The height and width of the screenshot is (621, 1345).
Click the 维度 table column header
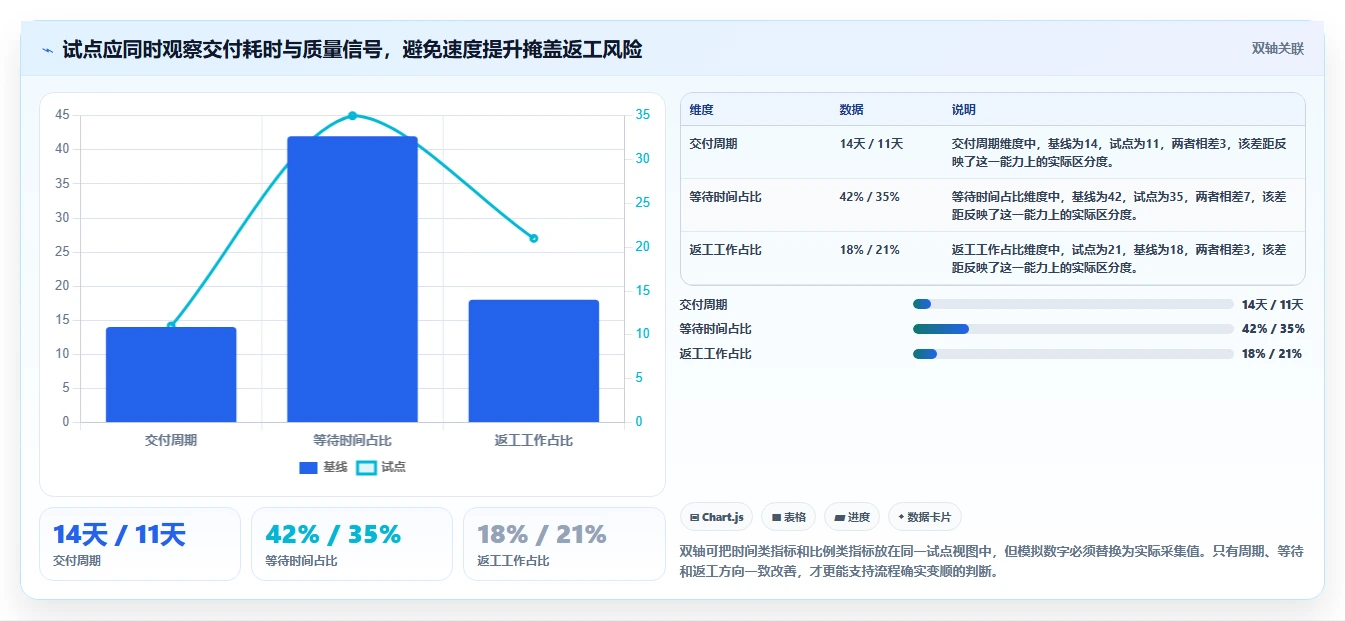click(x=702, y=110)
